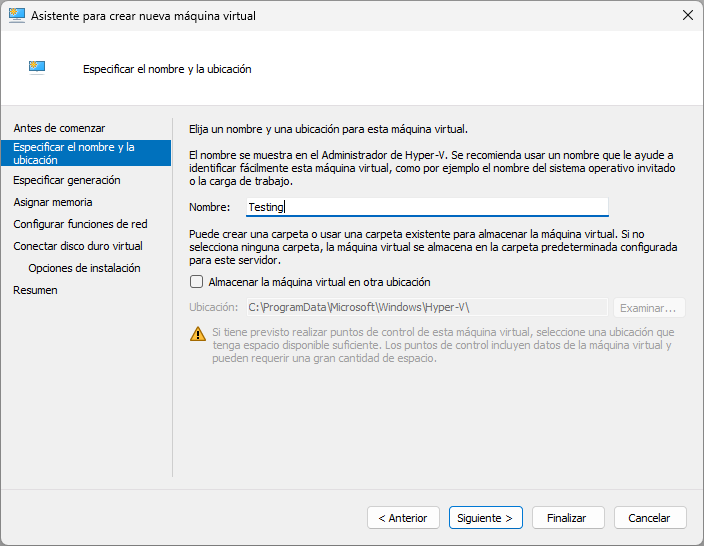
Task: Go back with the Anterior button
Action: [403, 518]
